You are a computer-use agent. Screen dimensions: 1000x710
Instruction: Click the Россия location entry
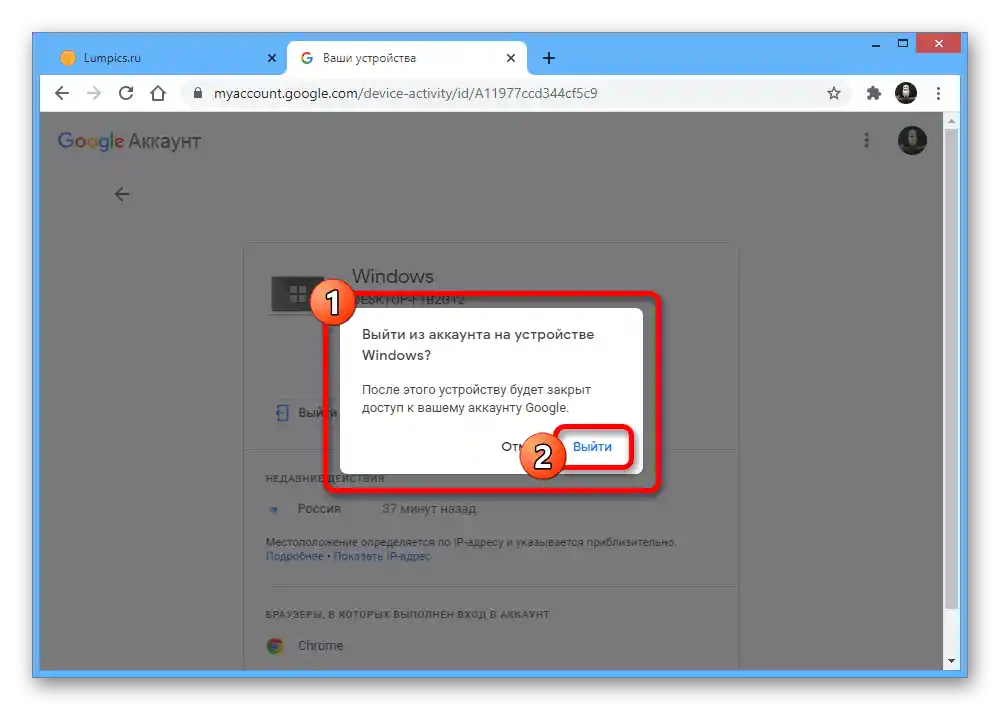pyautogui.click(x=319, y=508)
